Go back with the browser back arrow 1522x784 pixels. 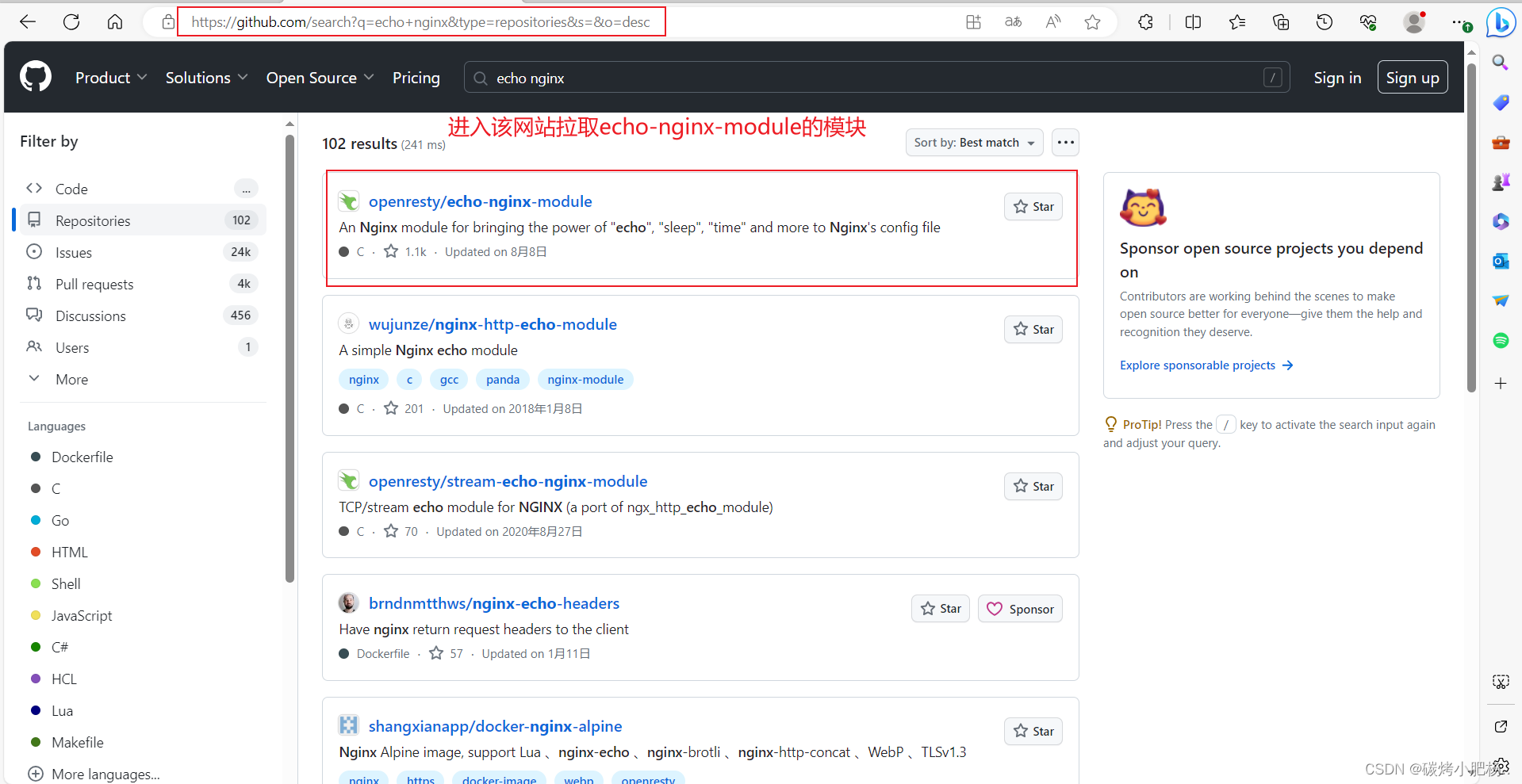tap(28, 22)
